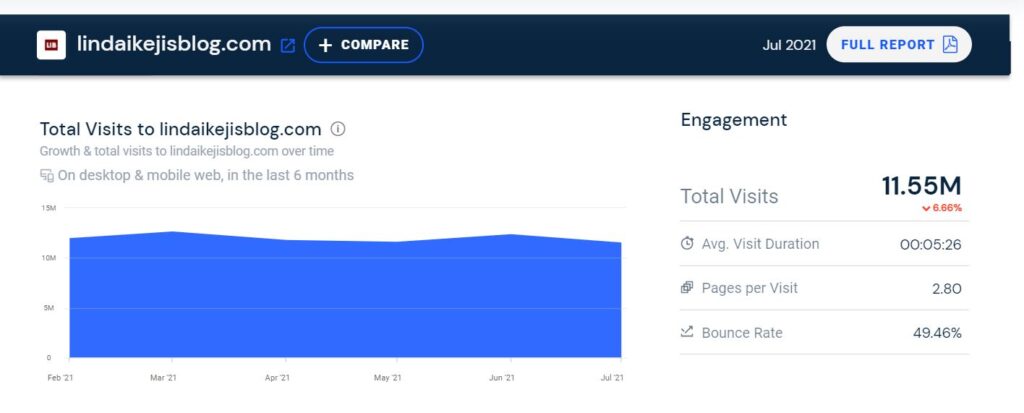1024x413 pixels.
Task: Click the 15M y-axis label
Action: 49,208
